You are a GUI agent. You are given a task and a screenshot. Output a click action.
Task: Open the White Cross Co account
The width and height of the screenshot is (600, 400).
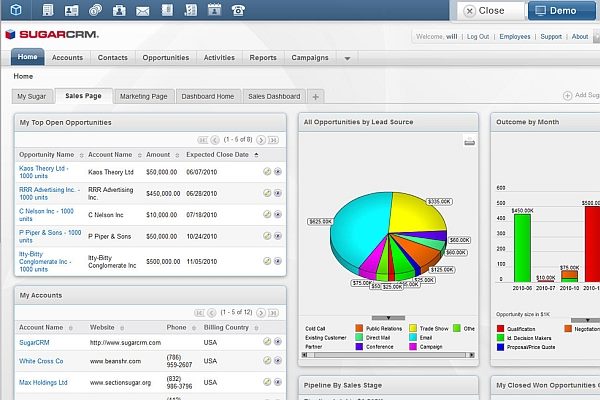click(x=41, y=361)
